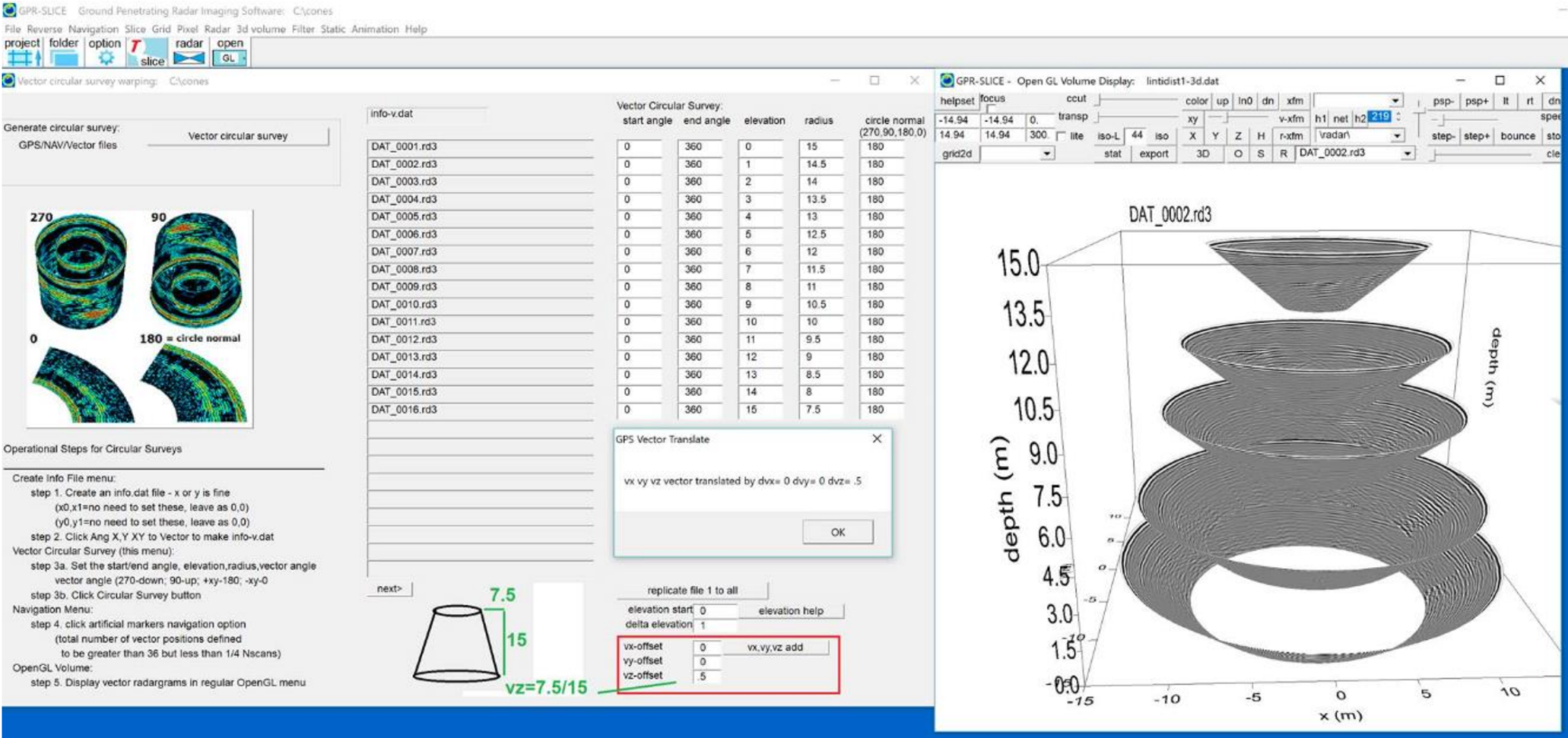Click the iso value field showing 44
This screenshot has width=1568, height=738.
click(x=1136, y=136)
